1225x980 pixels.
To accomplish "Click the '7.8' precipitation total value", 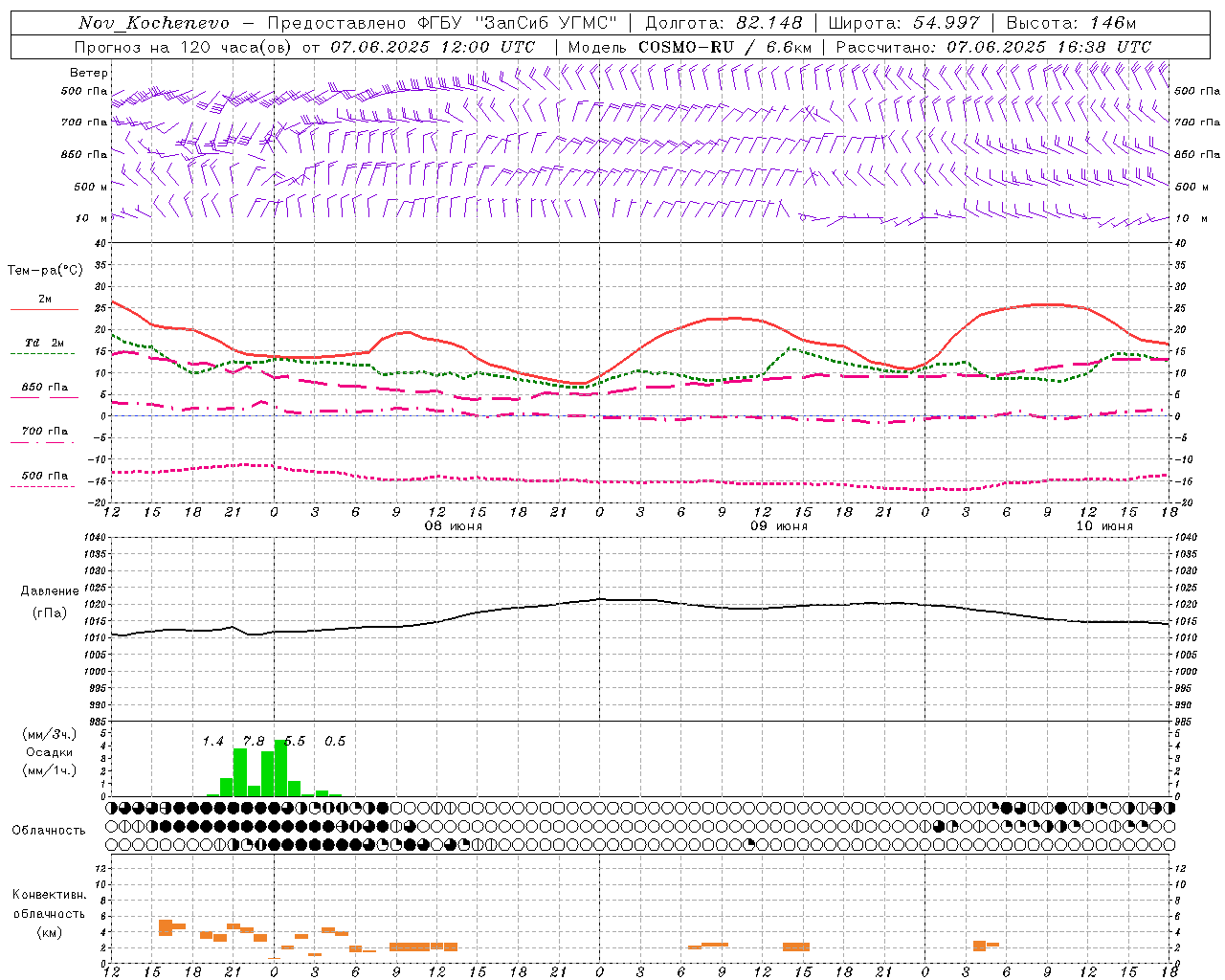I will coord(254,741).
